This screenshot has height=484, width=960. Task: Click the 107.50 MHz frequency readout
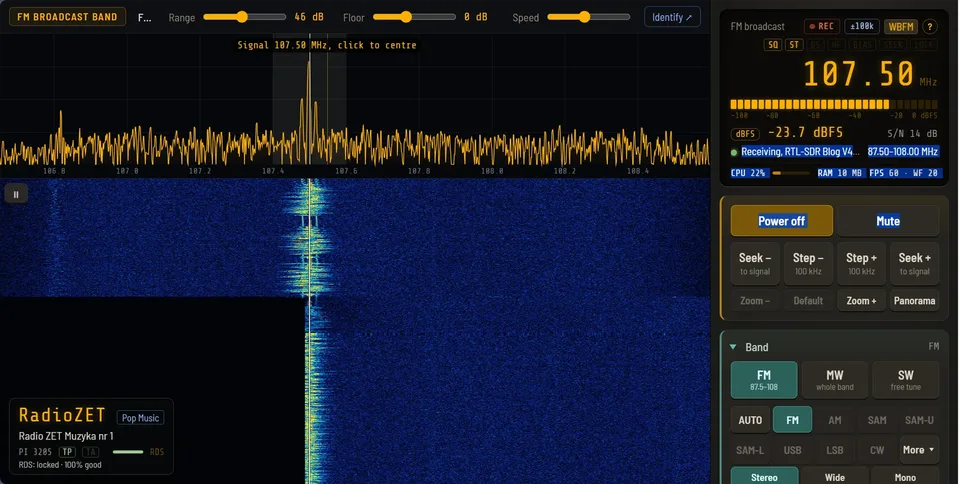[x=858, y=73]
